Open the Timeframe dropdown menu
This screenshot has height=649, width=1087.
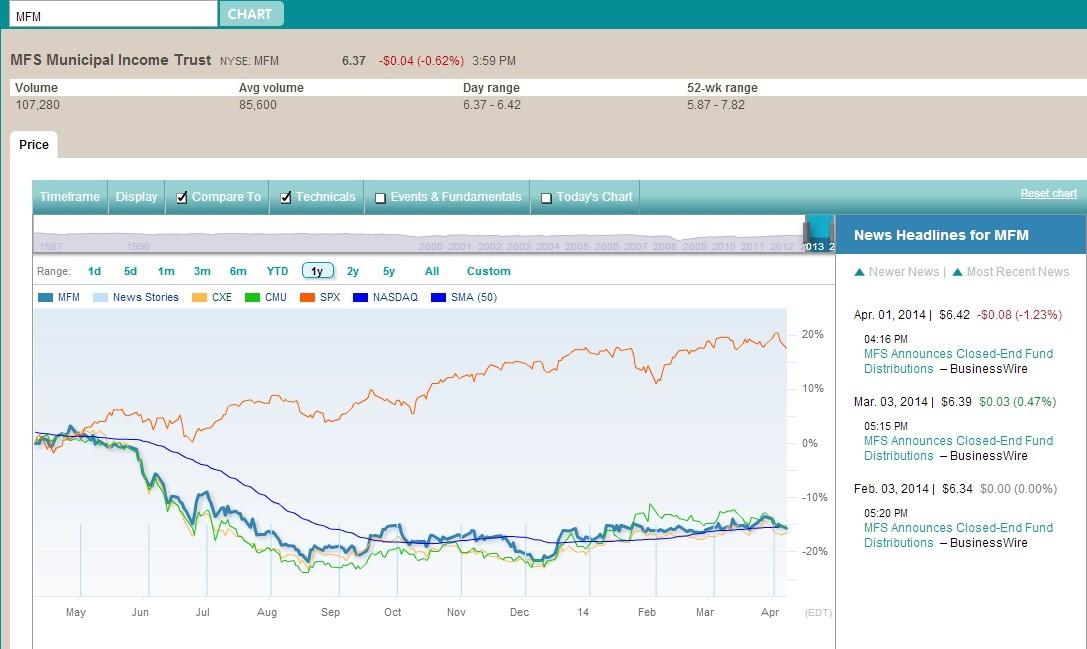point(69,197)
